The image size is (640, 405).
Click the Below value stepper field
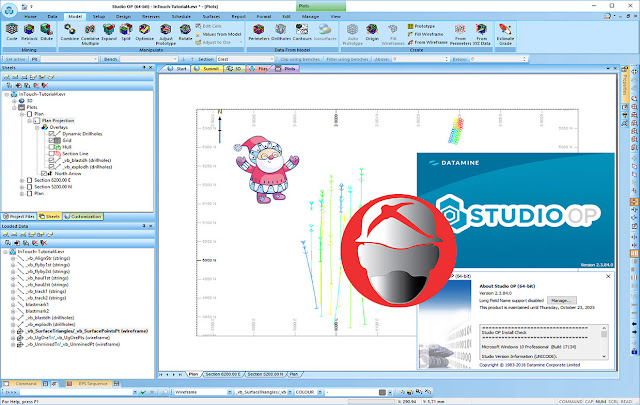pyautogui.click(x=498, y=59)
